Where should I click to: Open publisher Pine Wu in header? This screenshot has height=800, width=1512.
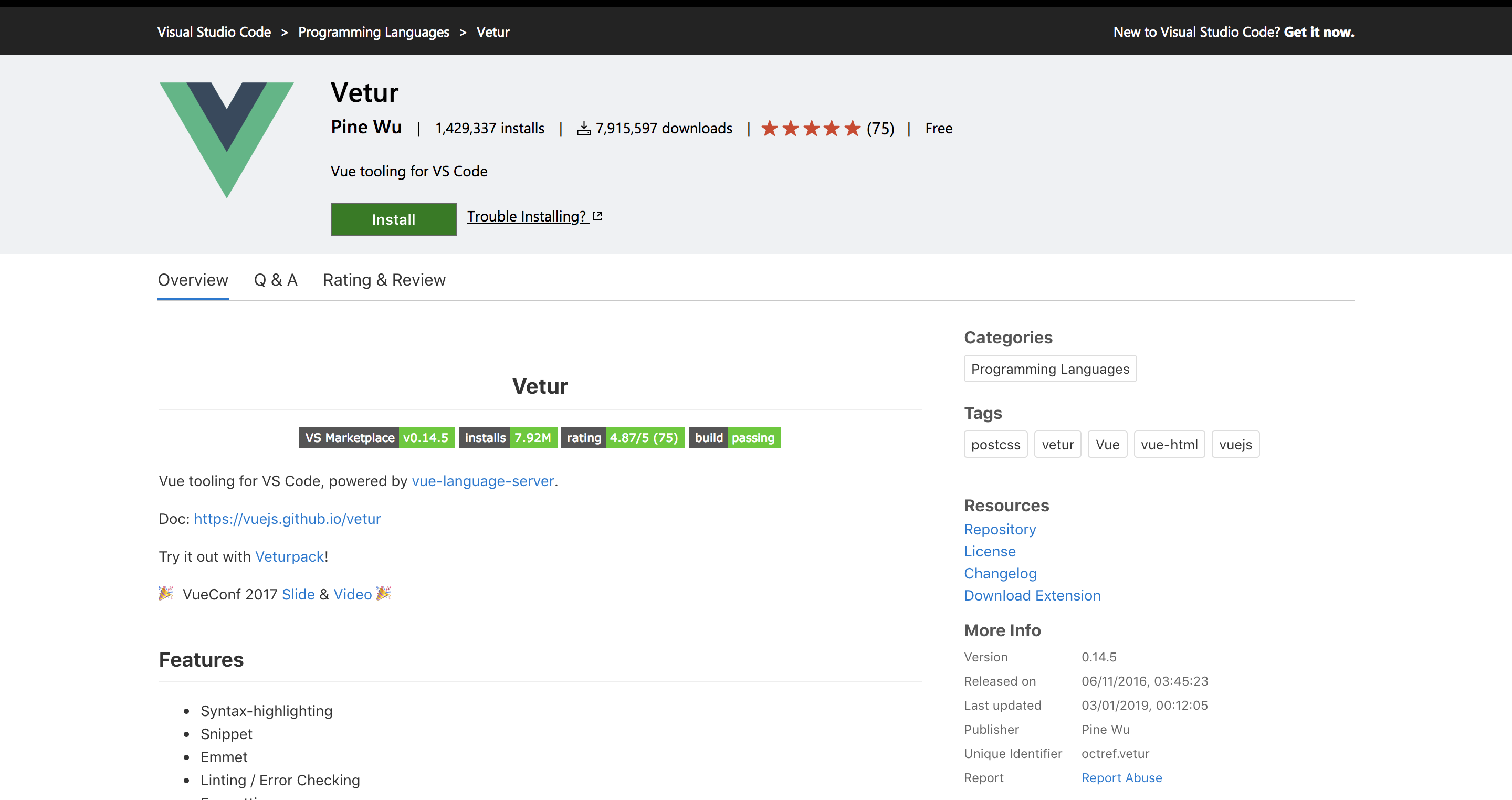tap(366, 128)
